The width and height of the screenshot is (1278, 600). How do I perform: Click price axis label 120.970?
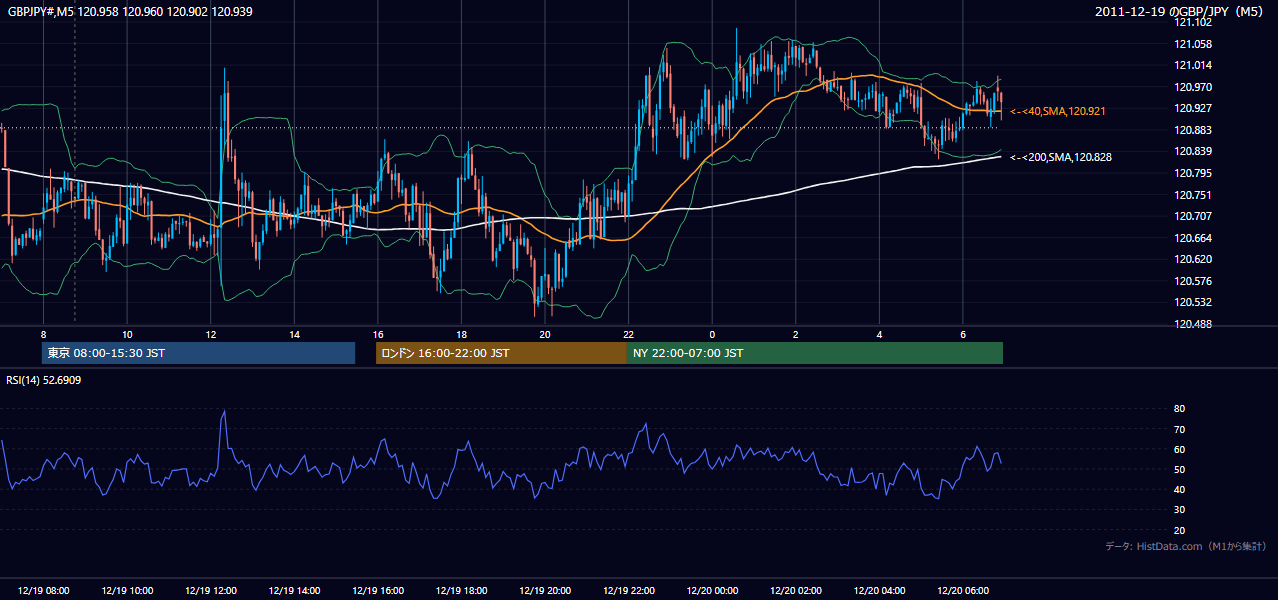1193,87
